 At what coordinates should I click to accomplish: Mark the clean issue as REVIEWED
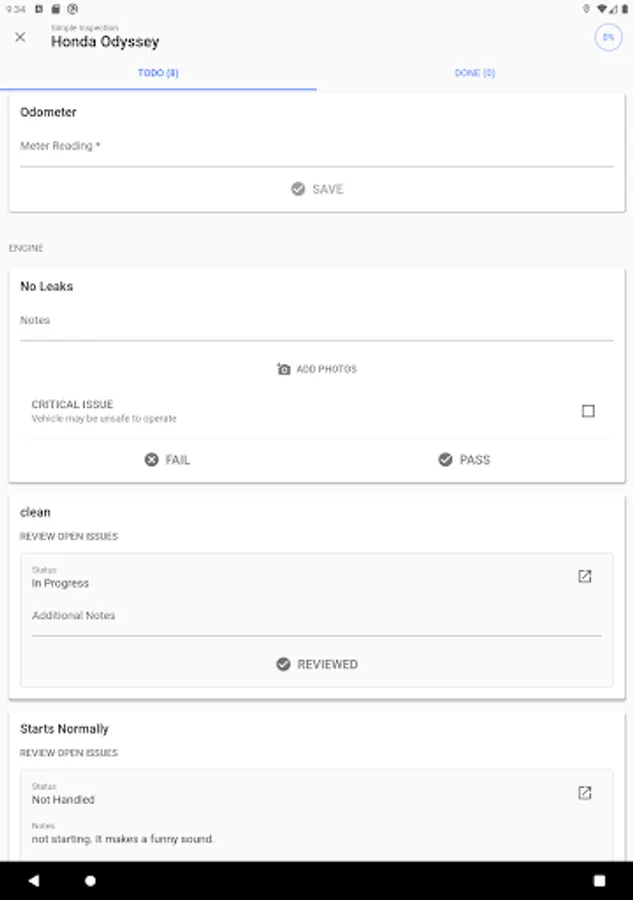[x=317, y=664]
